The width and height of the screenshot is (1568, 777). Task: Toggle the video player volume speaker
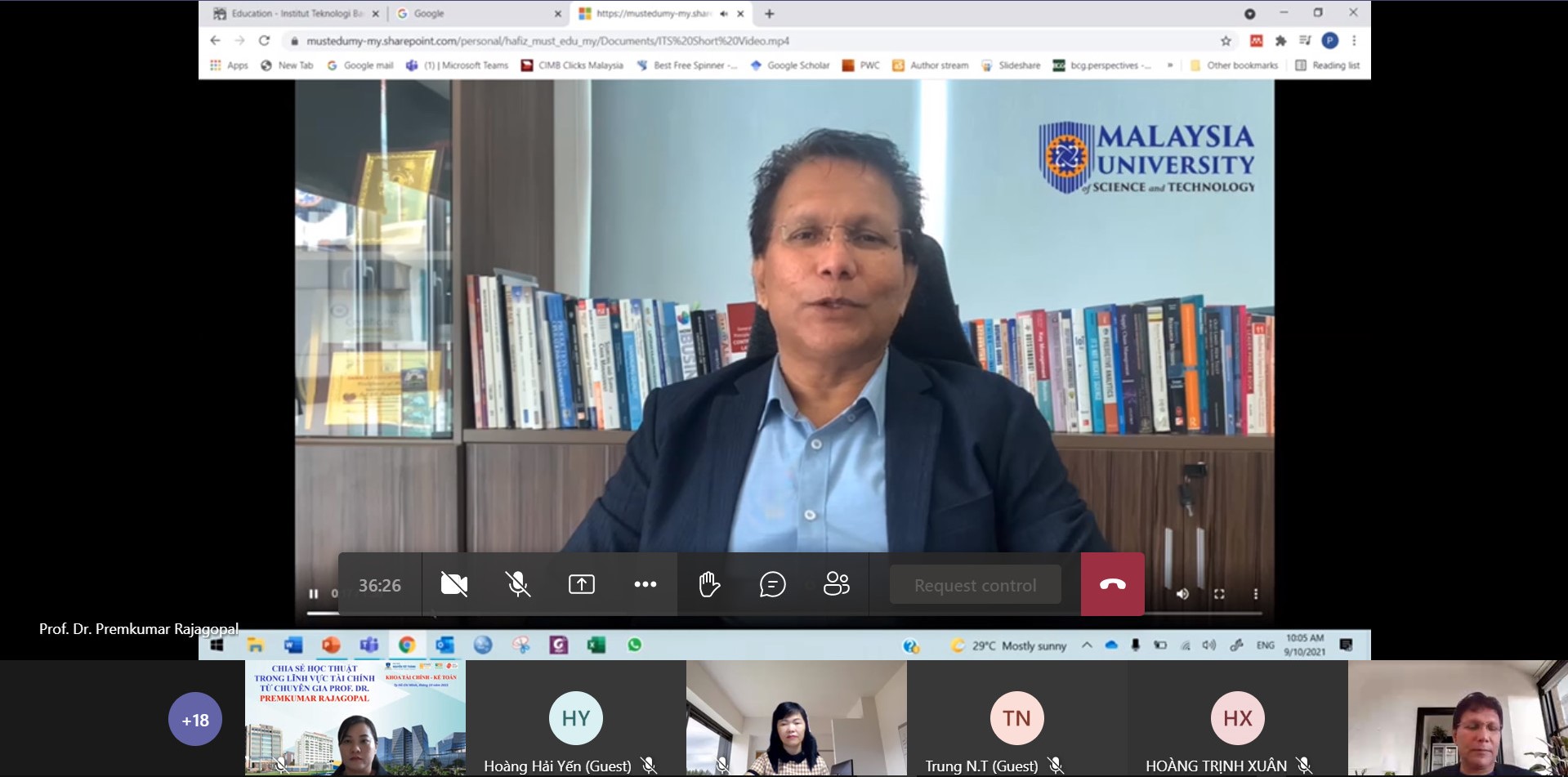tap(1182, 594)
